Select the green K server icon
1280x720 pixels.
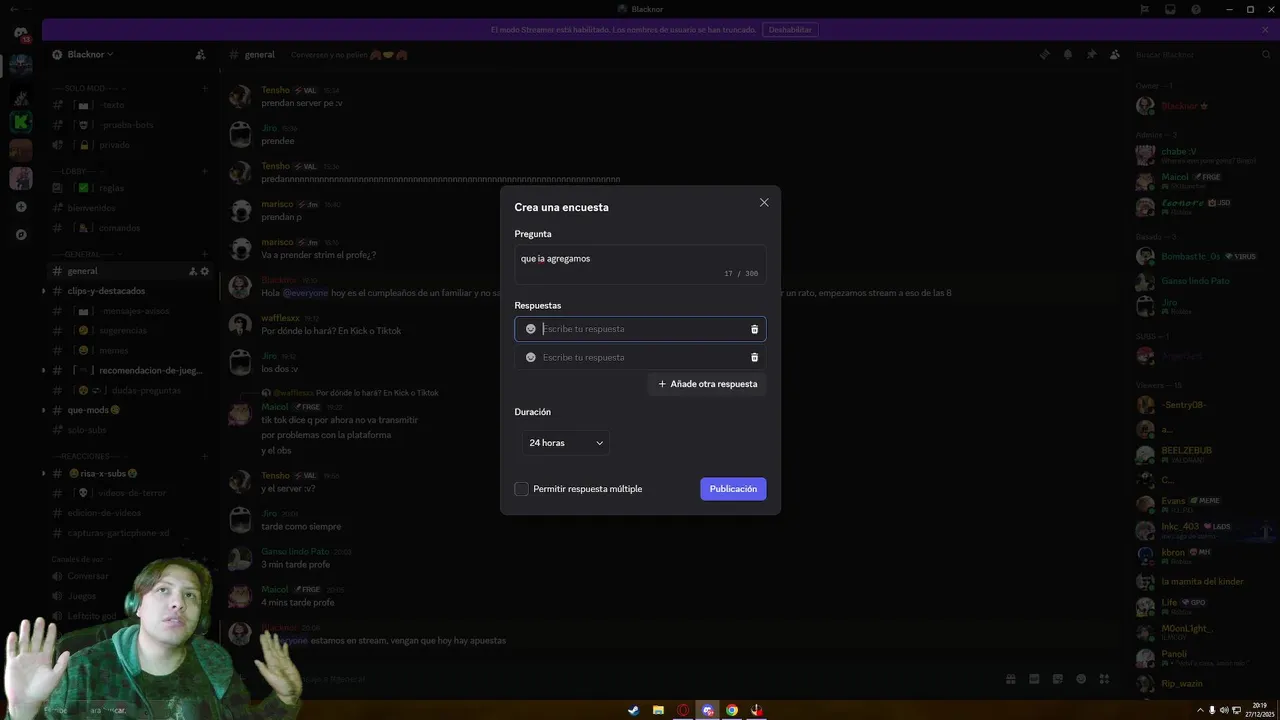tap(20, 122)
